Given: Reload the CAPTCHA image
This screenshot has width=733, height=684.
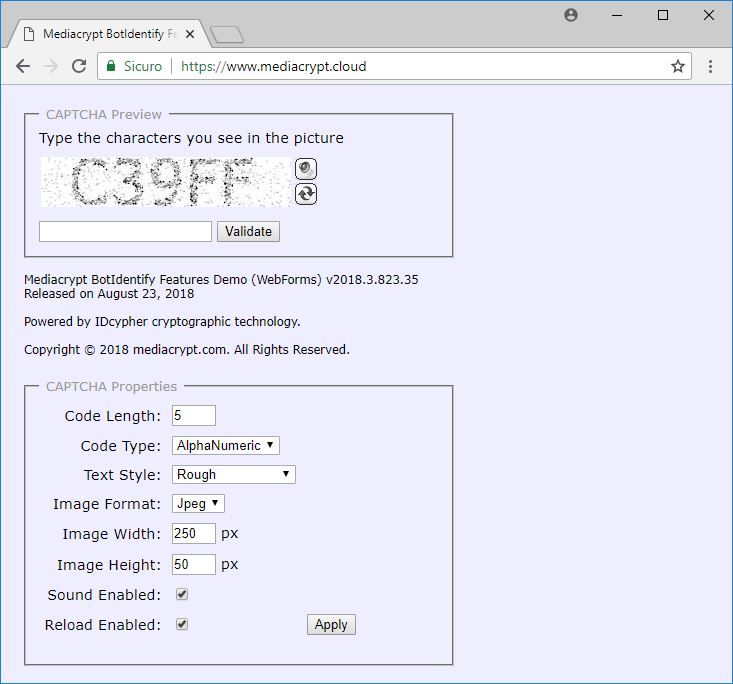Looking at the screenshot, I should [306, 193].
